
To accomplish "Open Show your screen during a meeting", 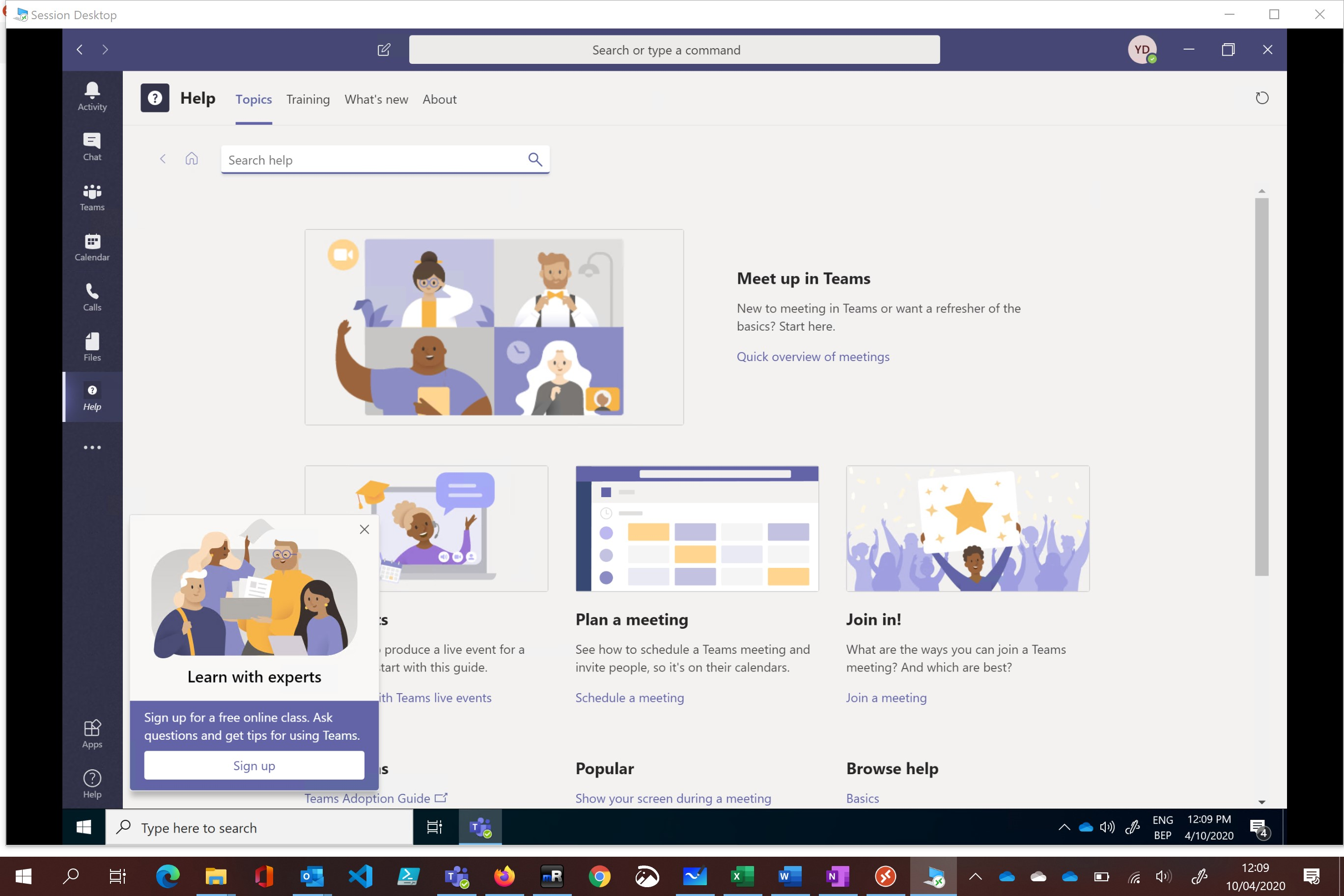I will pos(673,798).
